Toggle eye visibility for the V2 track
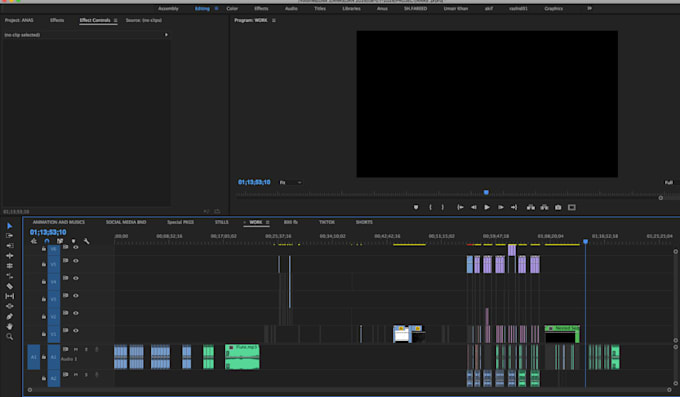The image size is (680, 397). (76, 313)
